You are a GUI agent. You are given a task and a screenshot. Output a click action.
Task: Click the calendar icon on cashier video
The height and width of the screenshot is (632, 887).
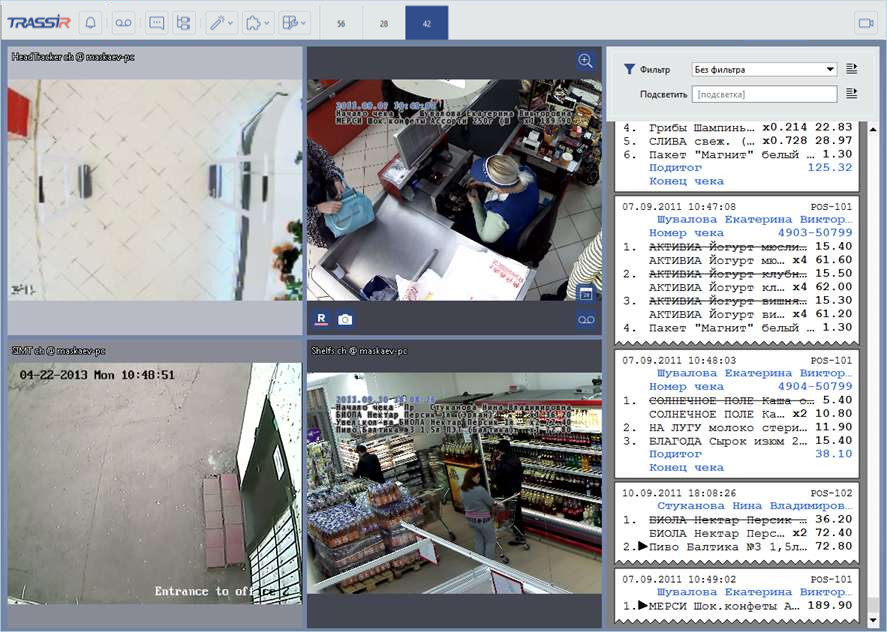pos(586,293)
